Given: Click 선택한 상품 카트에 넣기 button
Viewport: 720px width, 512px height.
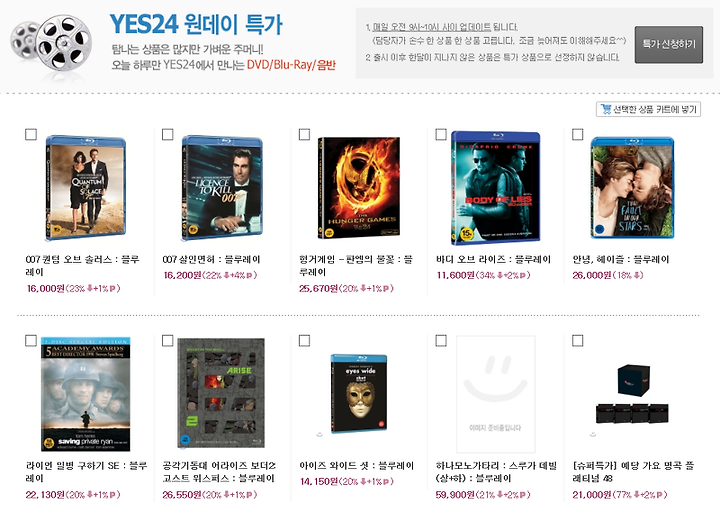Looking at the screenshot, I should [x=648, y=109].
